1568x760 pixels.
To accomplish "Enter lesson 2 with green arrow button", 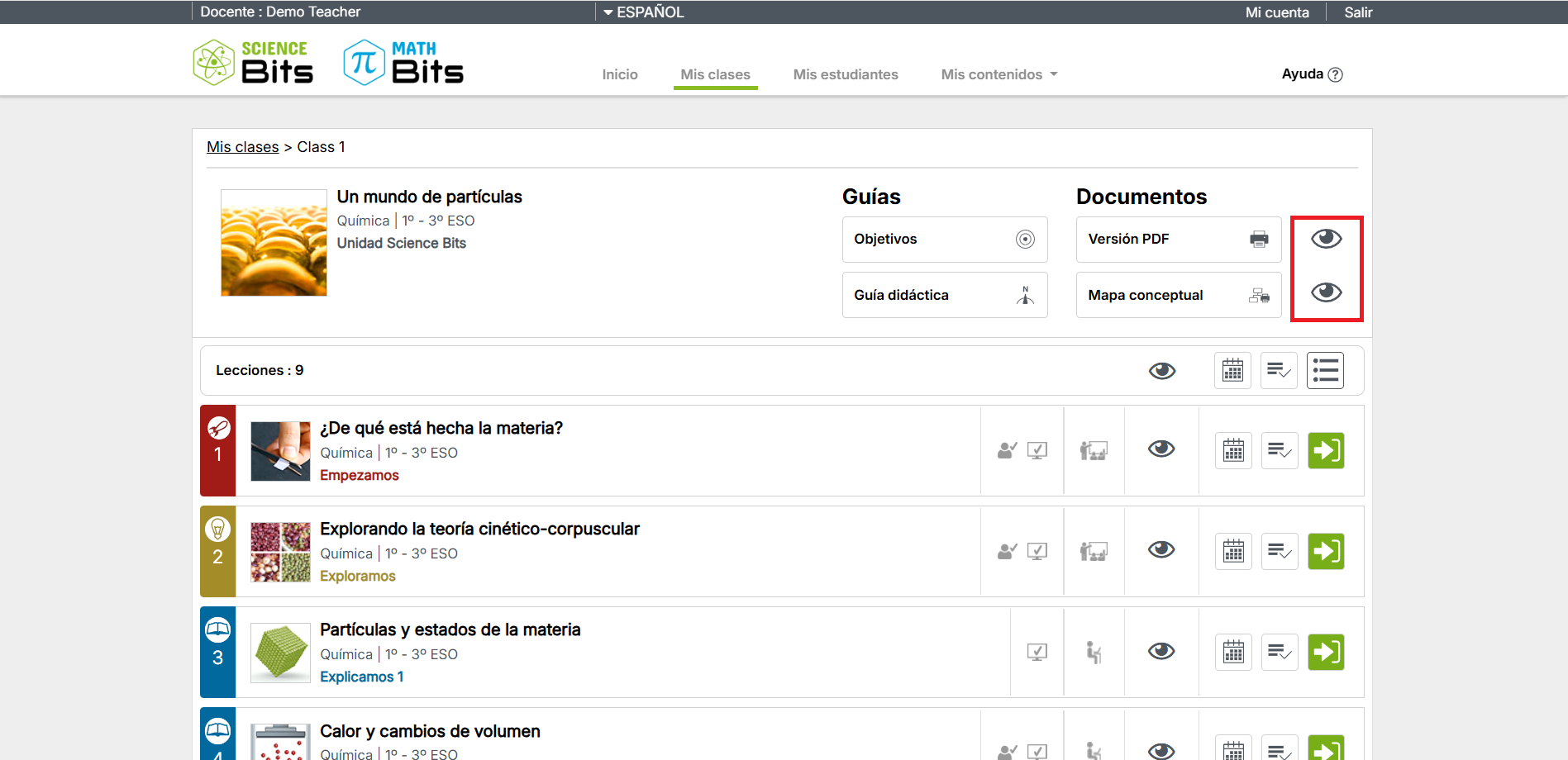I will coord(1326,551).
